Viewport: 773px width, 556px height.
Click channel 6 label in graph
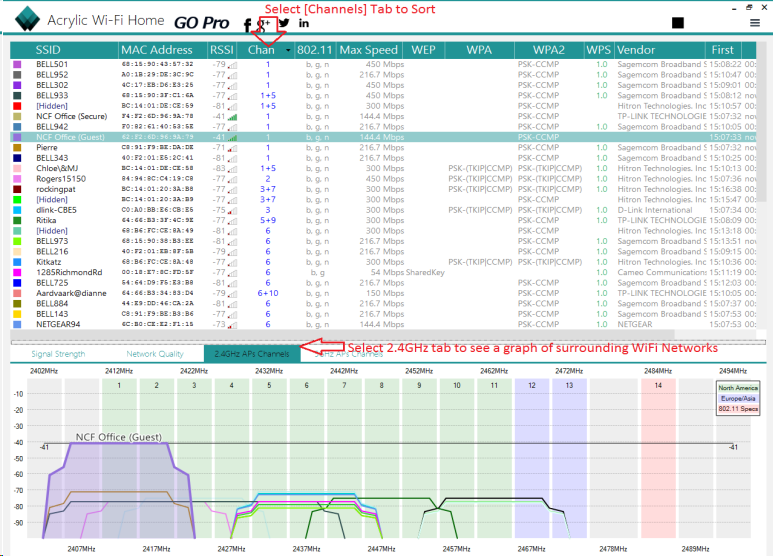307,385
